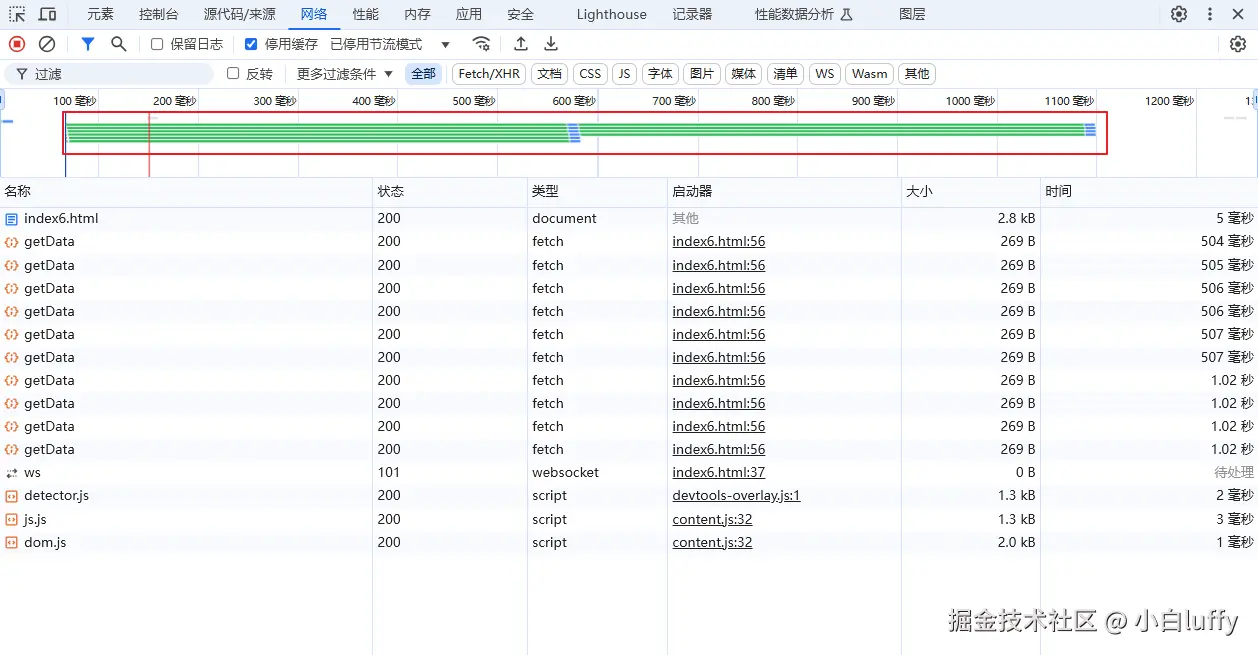Viewport: 1258px width, 655px height.
Task: Switch to the 元素 tab
Action: pos(100,14)
